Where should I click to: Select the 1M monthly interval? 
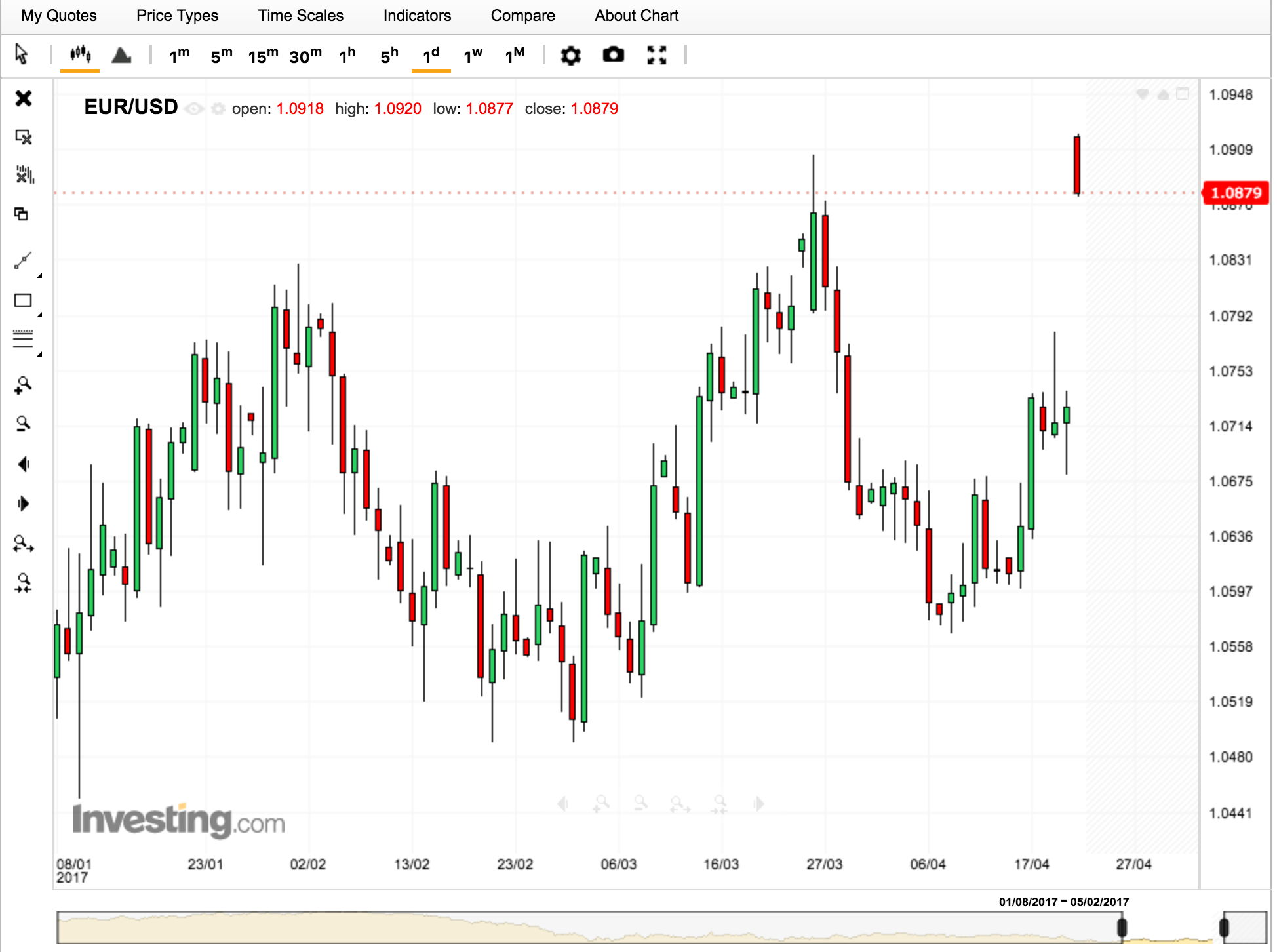pos(515,55)
